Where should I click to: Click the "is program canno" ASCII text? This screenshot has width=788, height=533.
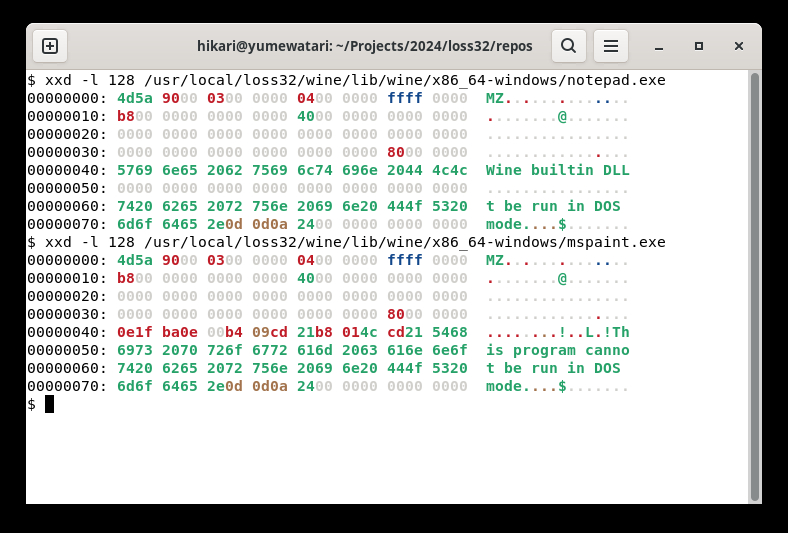[557, 350]
